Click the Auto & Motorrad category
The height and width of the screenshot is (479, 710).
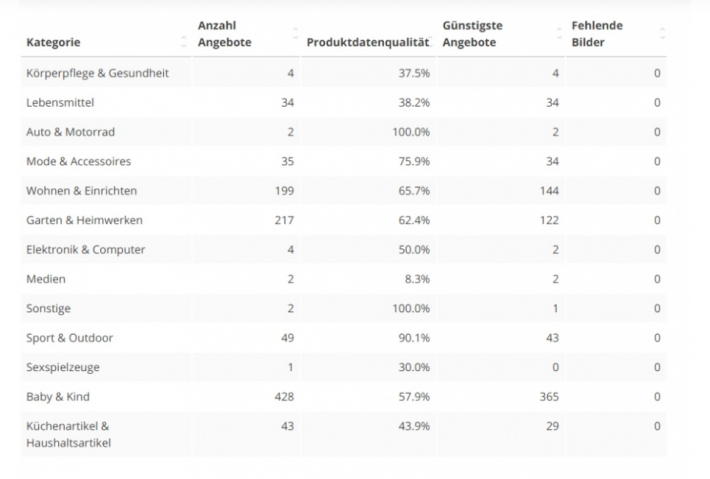(72, 131)
